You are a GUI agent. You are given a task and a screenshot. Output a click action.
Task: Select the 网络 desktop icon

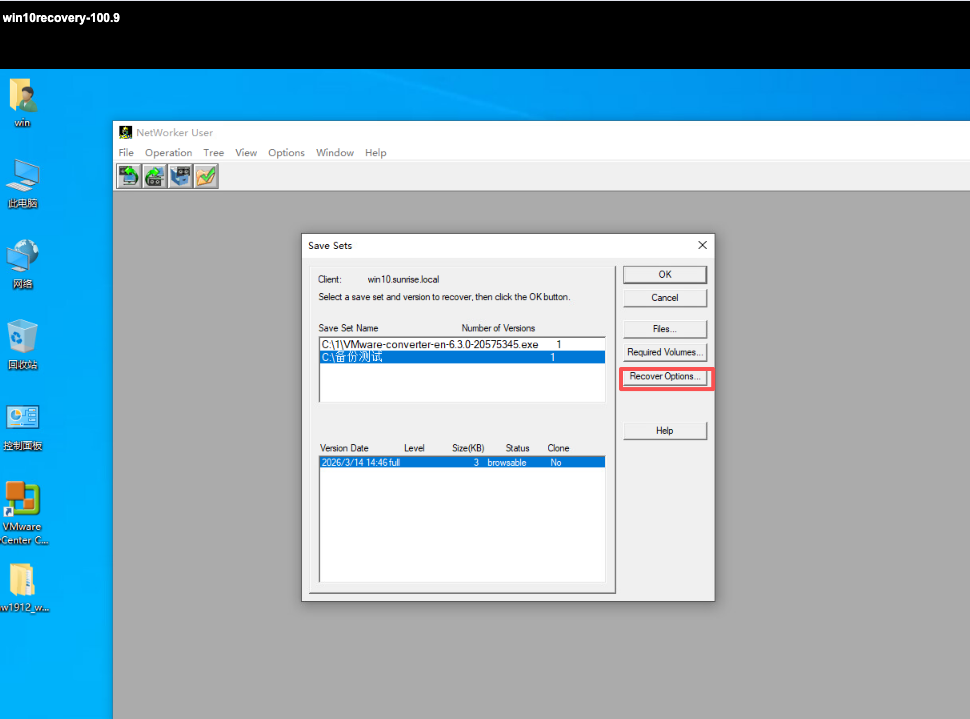23,264
